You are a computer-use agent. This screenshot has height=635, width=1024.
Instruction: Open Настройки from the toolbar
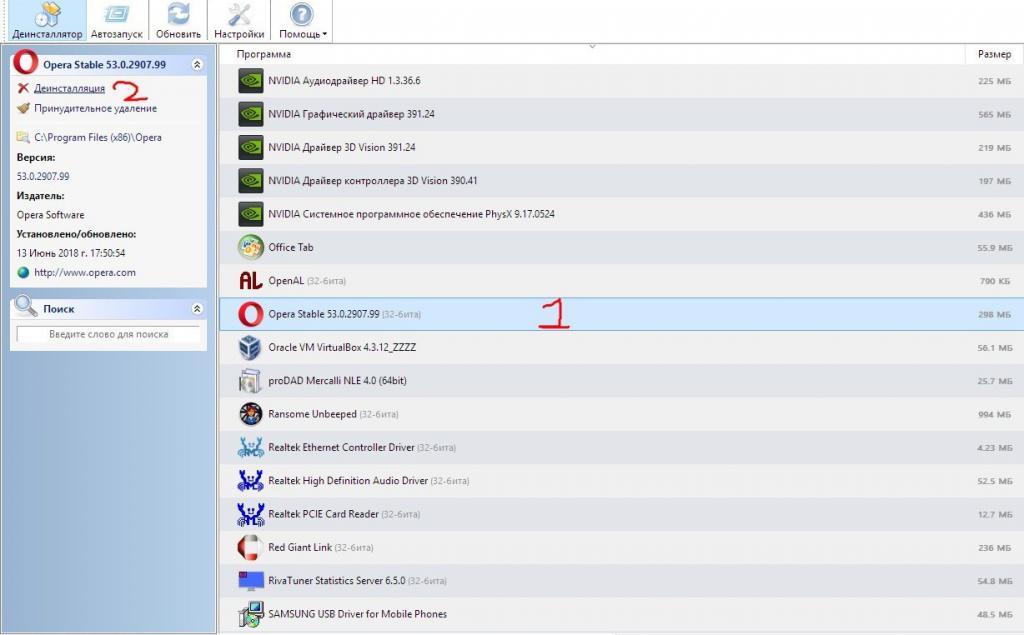tap(239, 20)
